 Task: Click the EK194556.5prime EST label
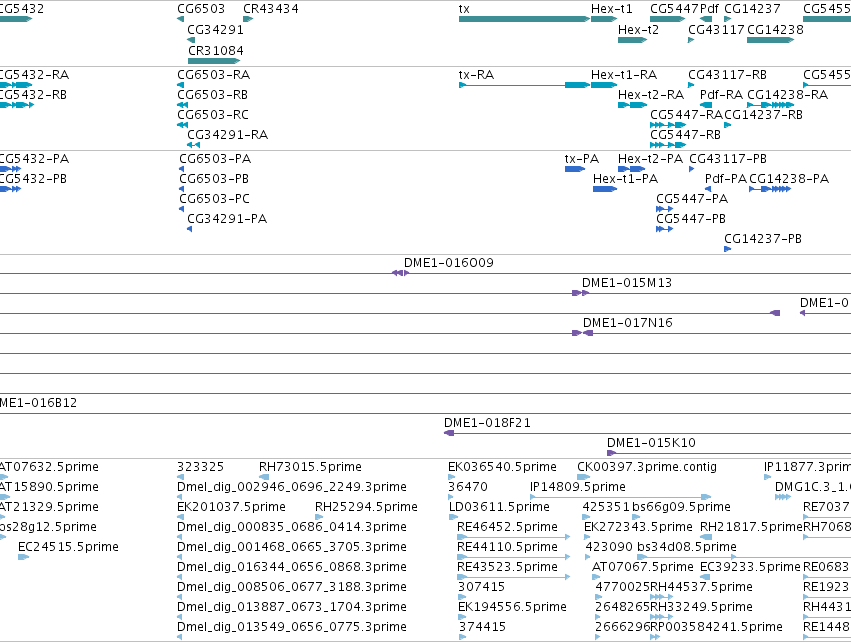(512, 607)
